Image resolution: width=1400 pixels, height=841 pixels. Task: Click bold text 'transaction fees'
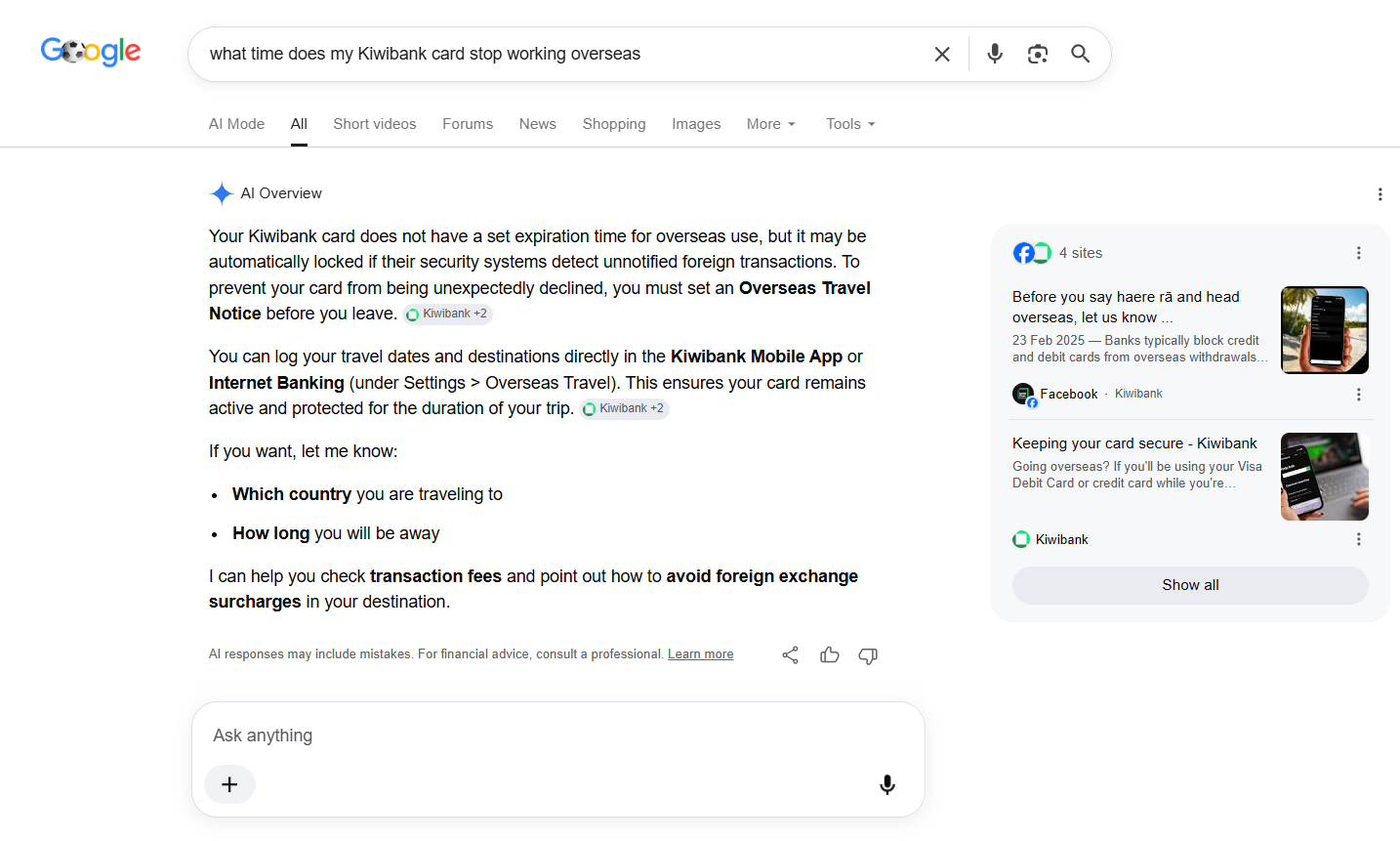tap(435, 576)
